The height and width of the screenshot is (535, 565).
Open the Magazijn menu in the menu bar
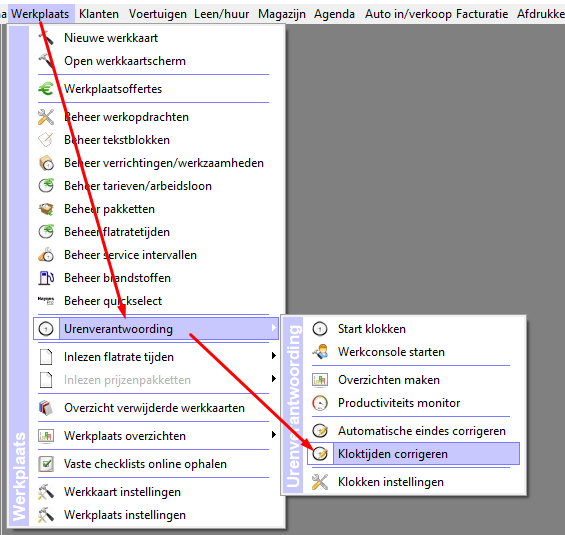click(282, 14)
